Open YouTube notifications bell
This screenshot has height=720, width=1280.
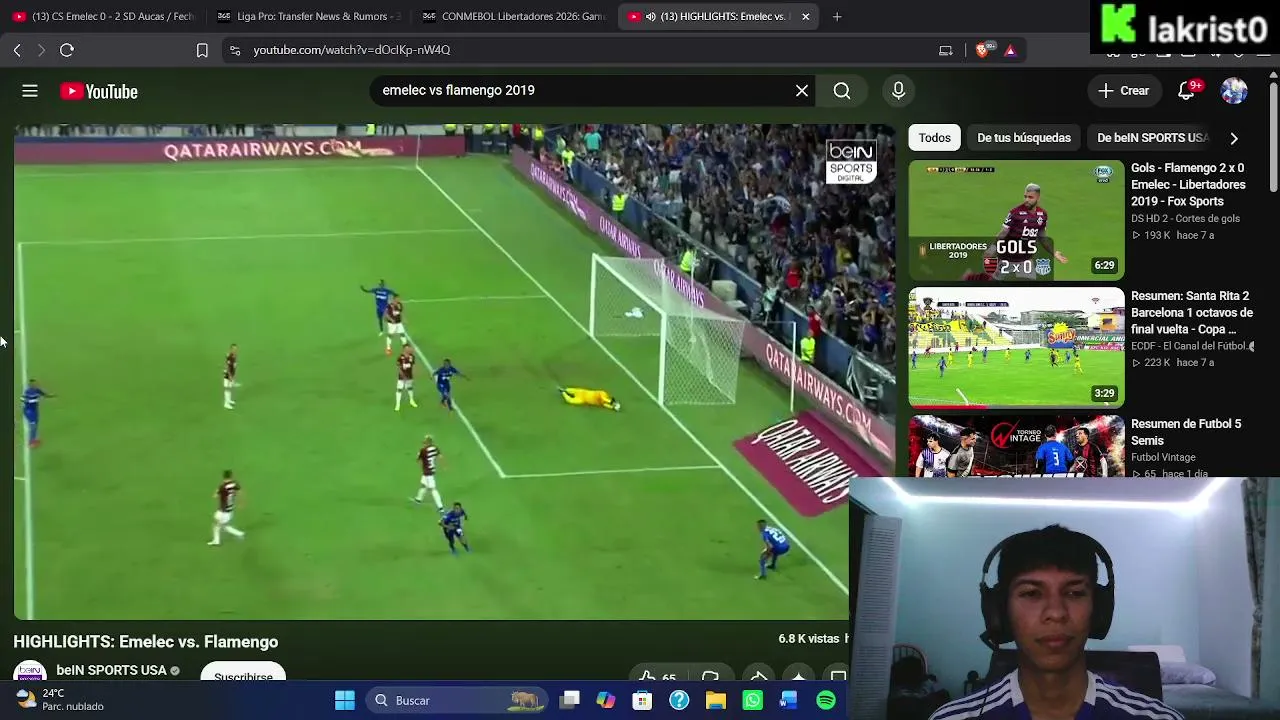(x=1187, y=91)
